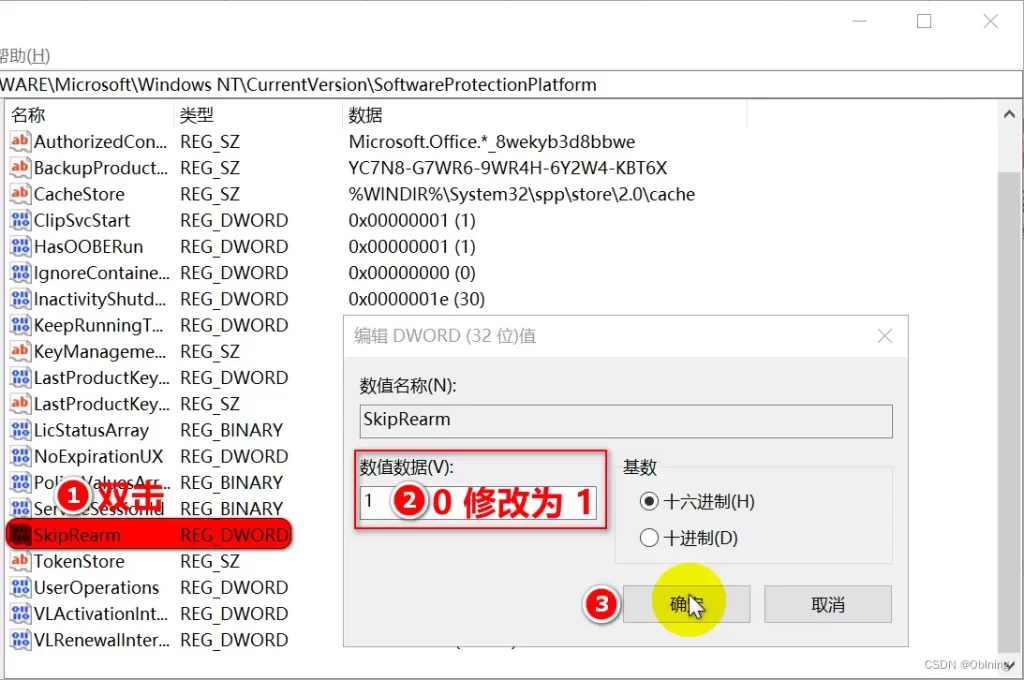This screenshot has height=680, width=1024.
Task: Click the DWORD icon beside VLRenewalInterval
Action: click(x=19, y=640)
